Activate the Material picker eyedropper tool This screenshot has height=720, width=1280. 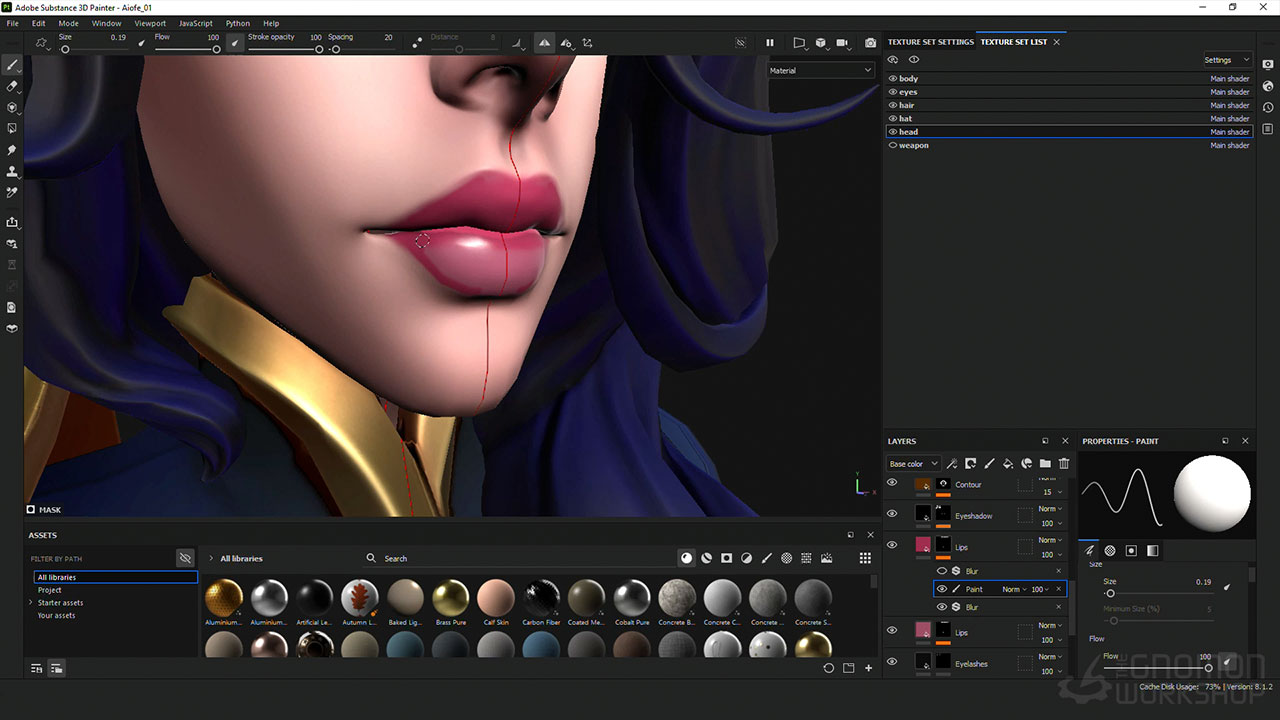click(13, 192)
